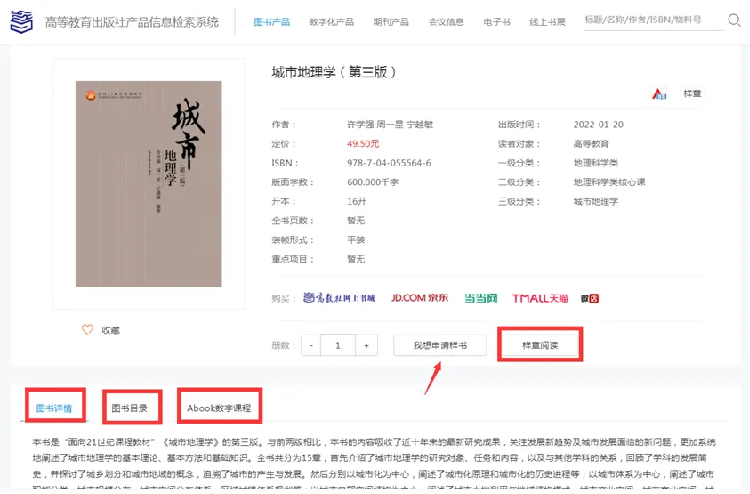Click the 16开 format value
Screen dimensions: 750x494
pos(356,202)
